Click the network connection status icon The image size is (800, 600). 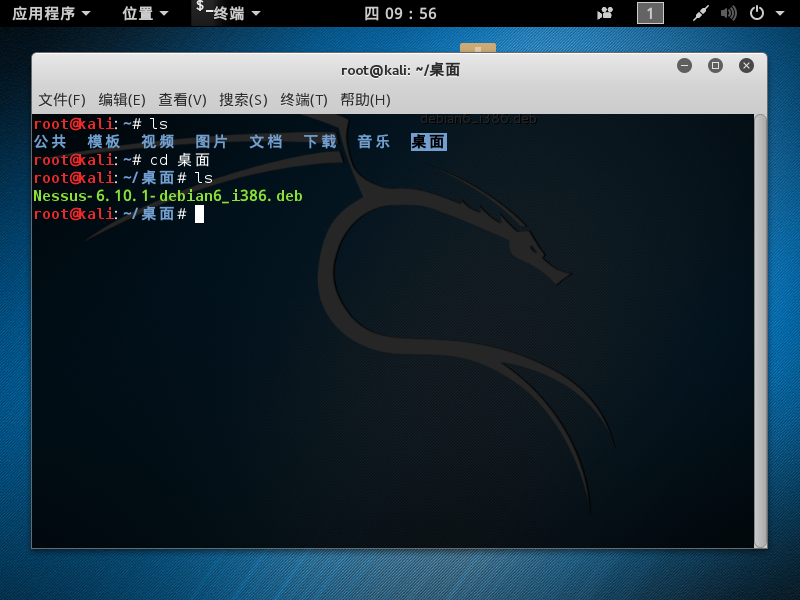coord(701,13)
